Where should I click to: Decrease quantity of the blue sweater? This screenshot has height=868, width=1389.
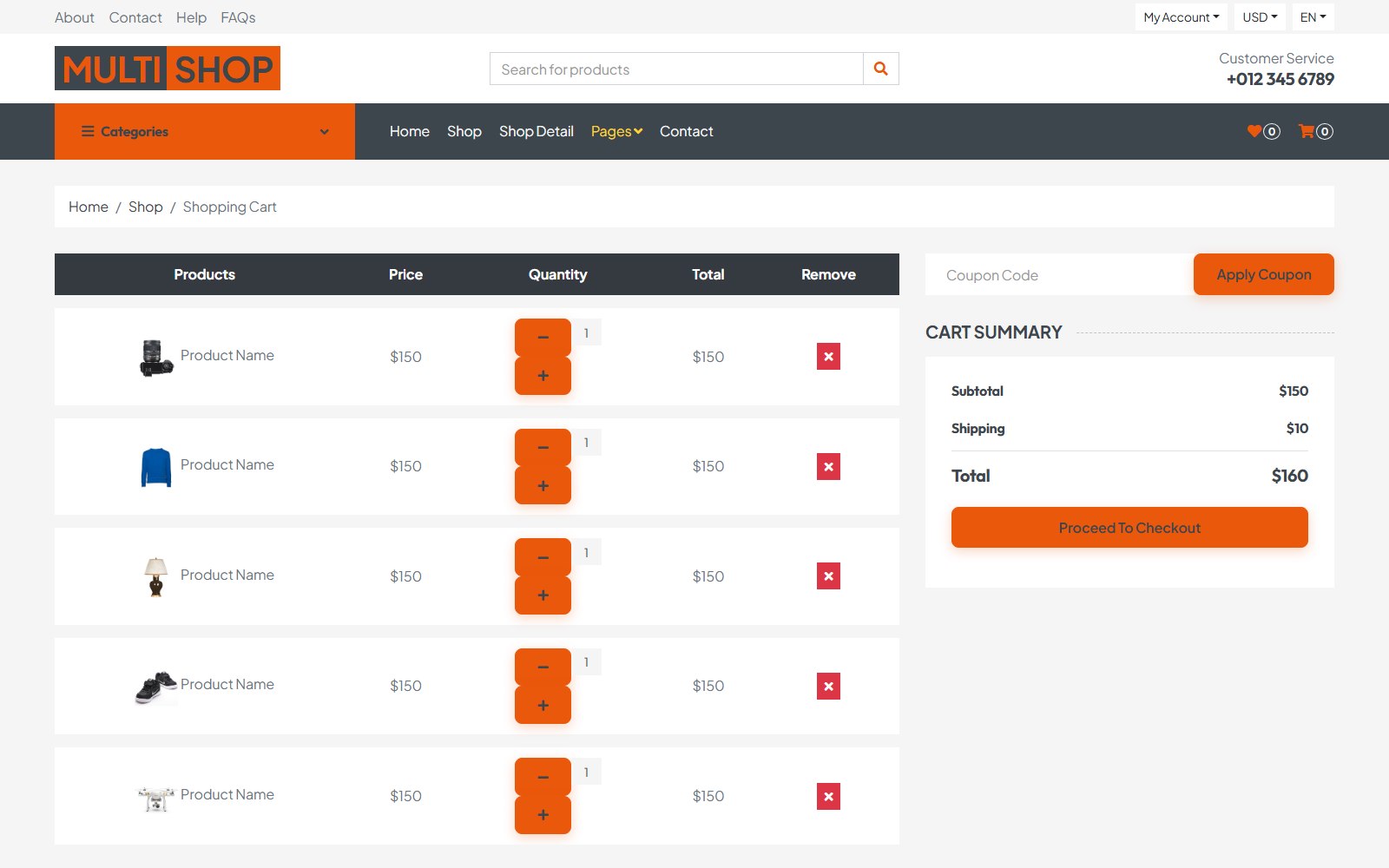(x=543, y=447)
